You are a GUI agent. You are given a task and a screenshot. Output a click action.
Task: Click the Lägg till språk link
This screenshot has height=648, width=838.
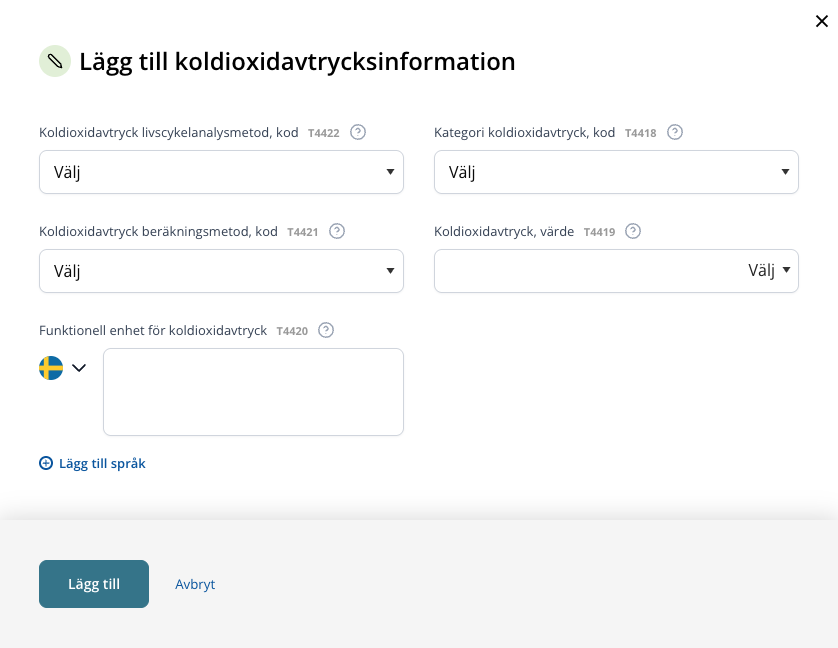point(102,463)
